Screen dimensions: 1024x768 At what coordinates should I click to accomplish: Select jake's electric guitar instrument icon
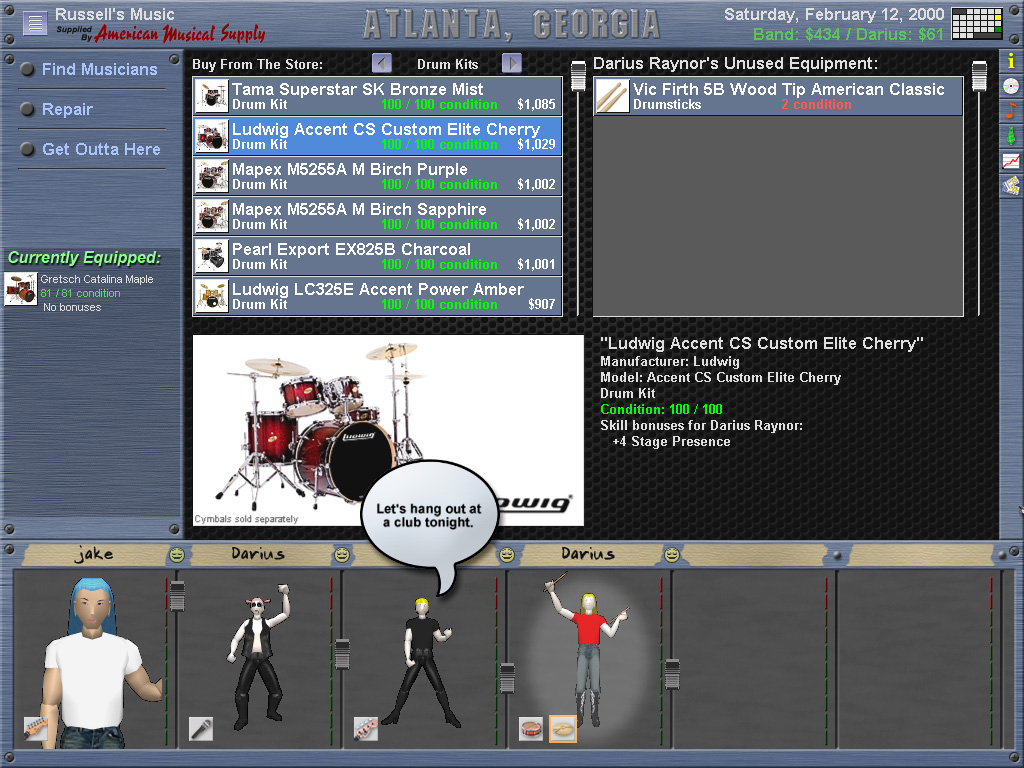click(36, 728)
